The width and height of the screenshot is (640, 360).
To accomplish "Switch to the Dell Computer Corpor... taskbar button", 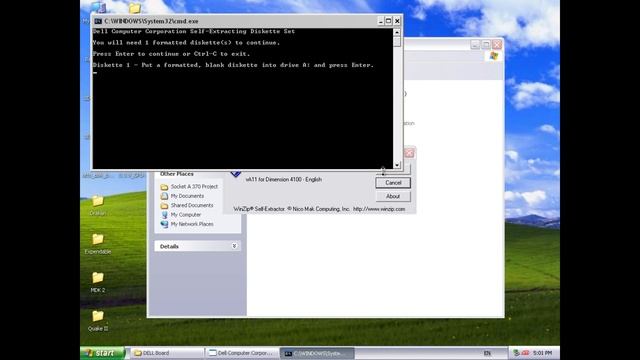I will [242, 353].
